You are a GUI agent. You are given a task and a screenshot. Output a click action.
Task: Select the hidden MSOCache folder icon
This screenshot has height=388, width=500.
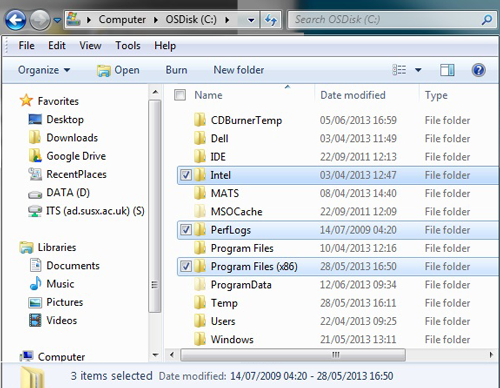pos(200,211)
